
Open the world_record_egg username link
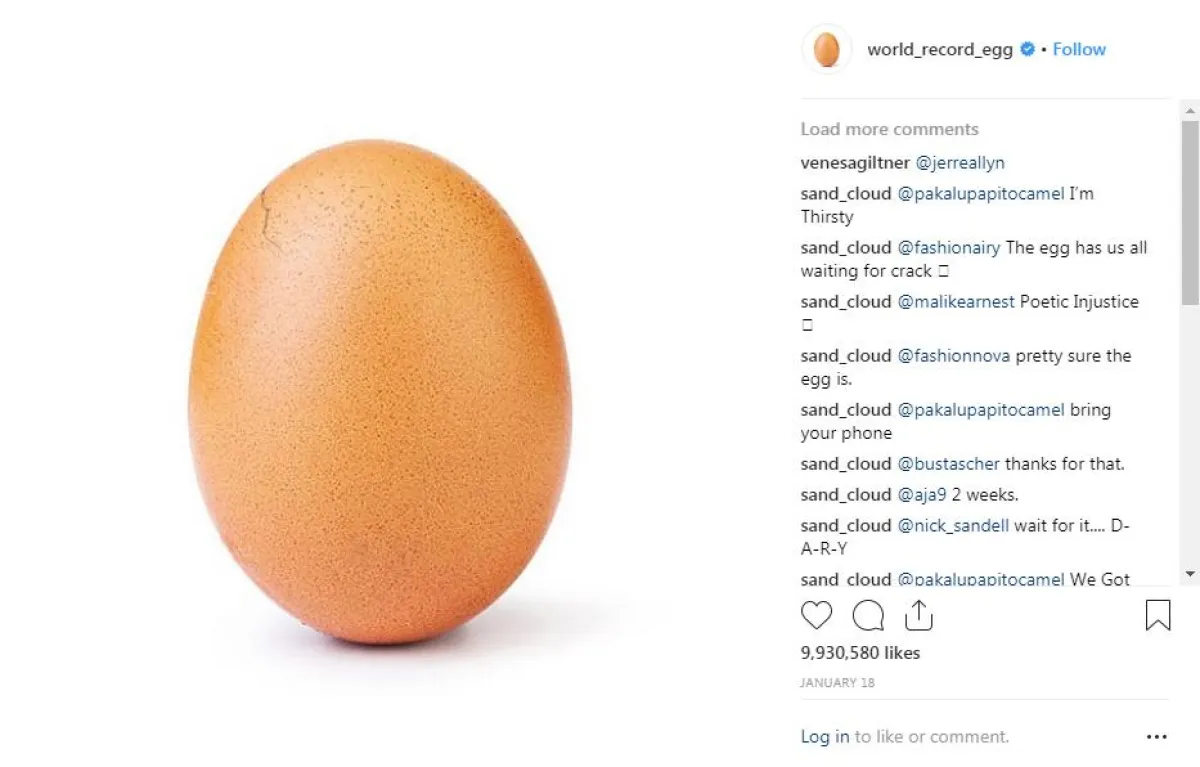[x=939, y=49]
